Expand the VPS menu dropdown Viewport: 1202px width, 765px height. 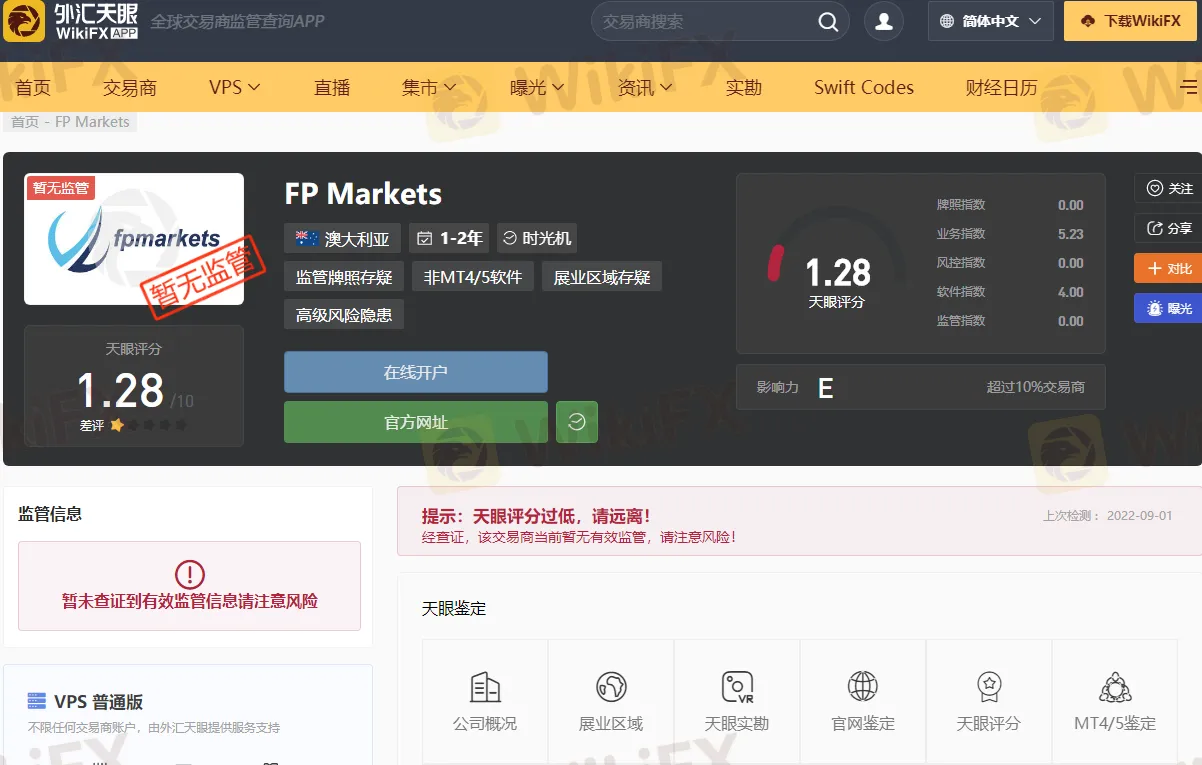pos(235,87)
